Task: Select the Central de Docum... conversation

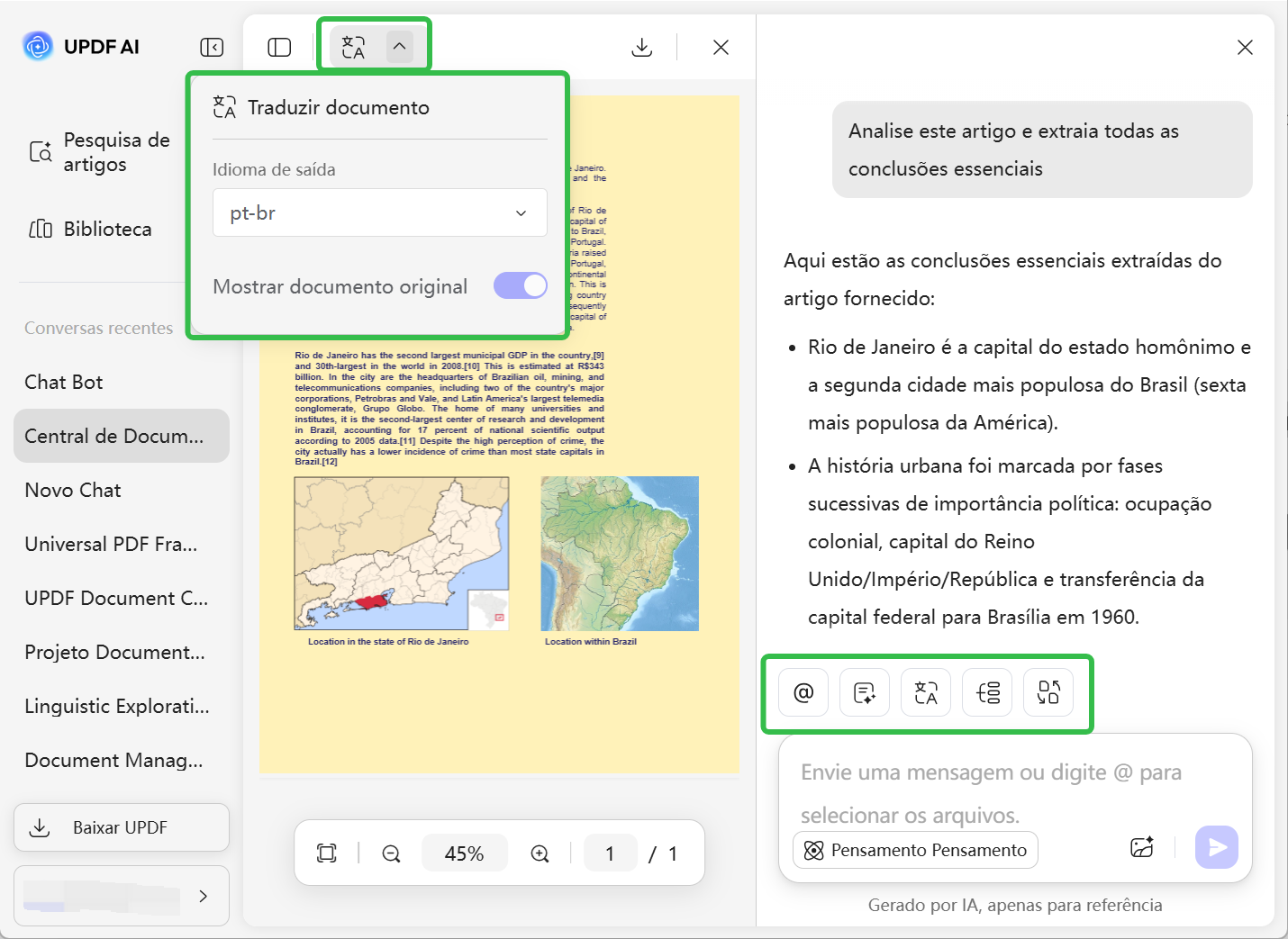Action: [x=122, y=436]
